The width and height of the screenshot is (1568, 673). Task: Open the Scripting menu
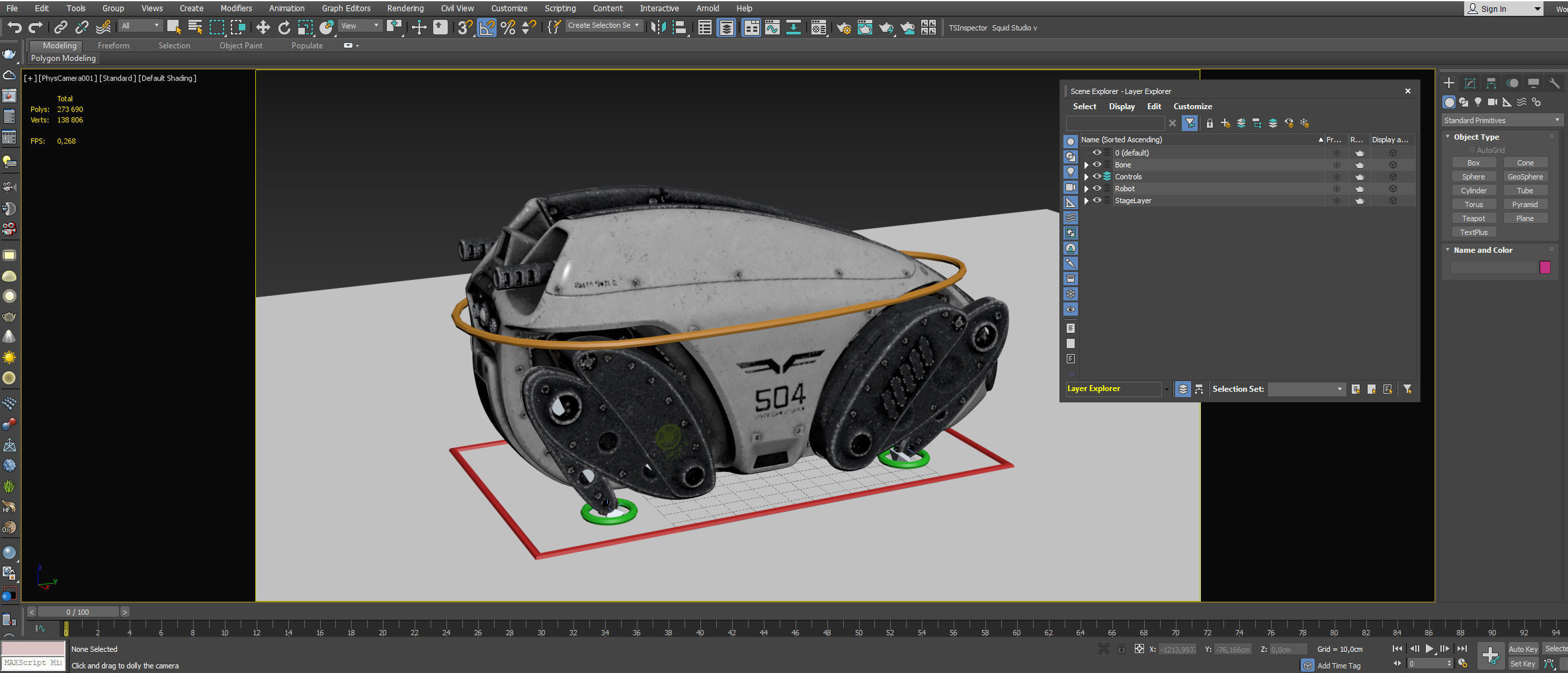560,9
